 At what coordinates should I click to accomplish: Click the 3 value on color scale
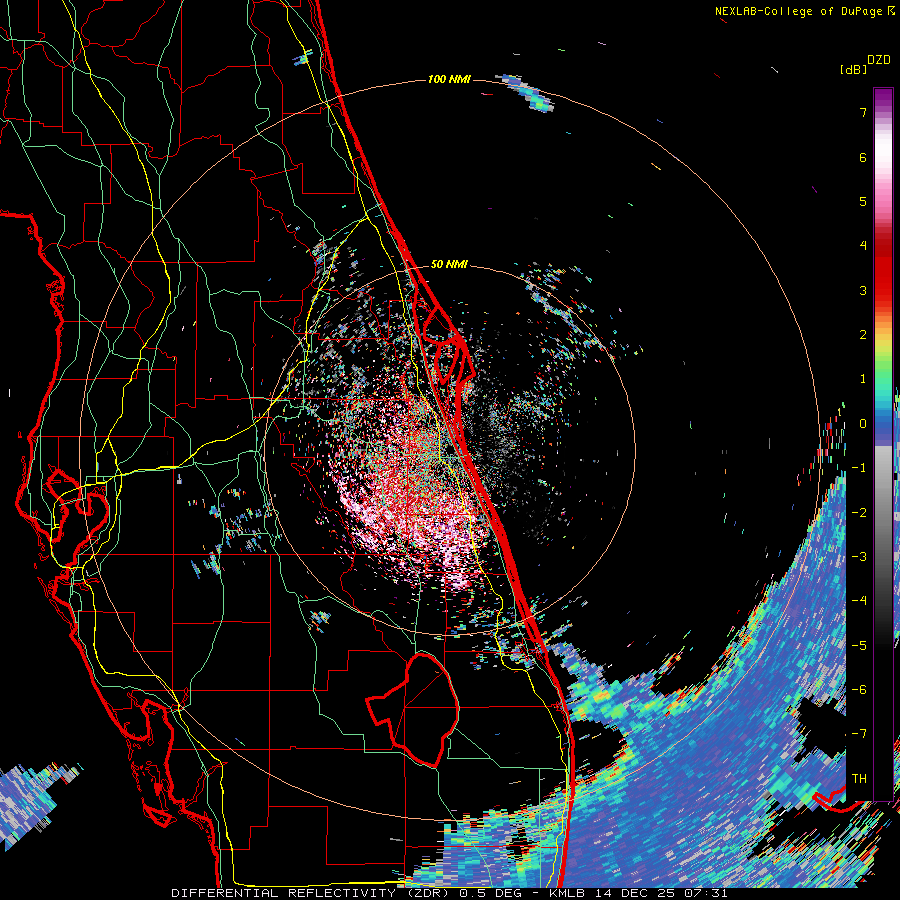click(863, 290)
